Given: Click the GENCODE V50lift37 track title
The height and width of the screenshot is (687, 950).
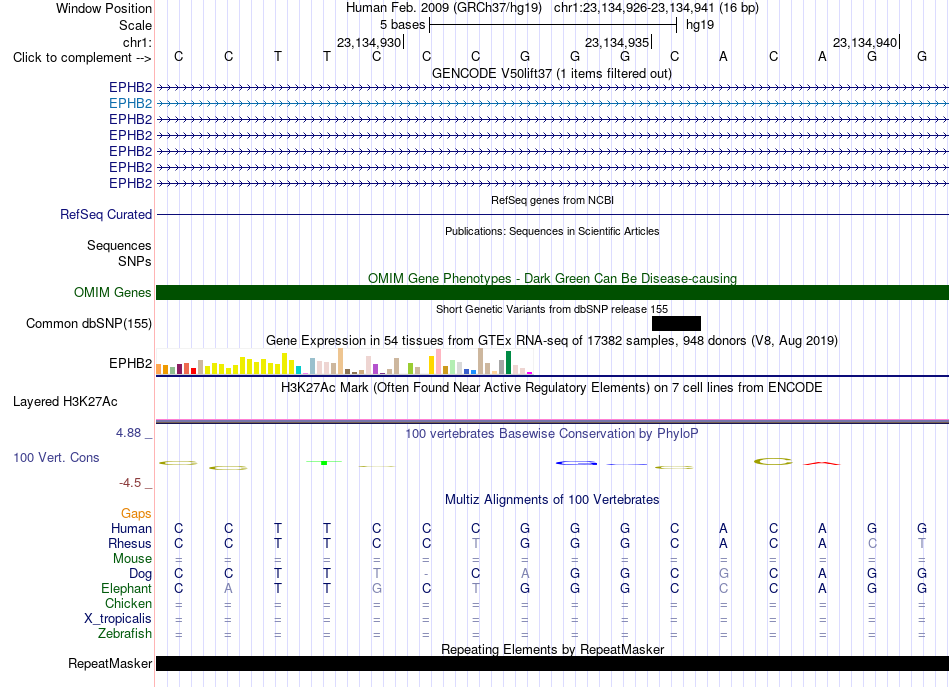Looking at the screenshot, I should pyautogui.click(x=552, y=73).
